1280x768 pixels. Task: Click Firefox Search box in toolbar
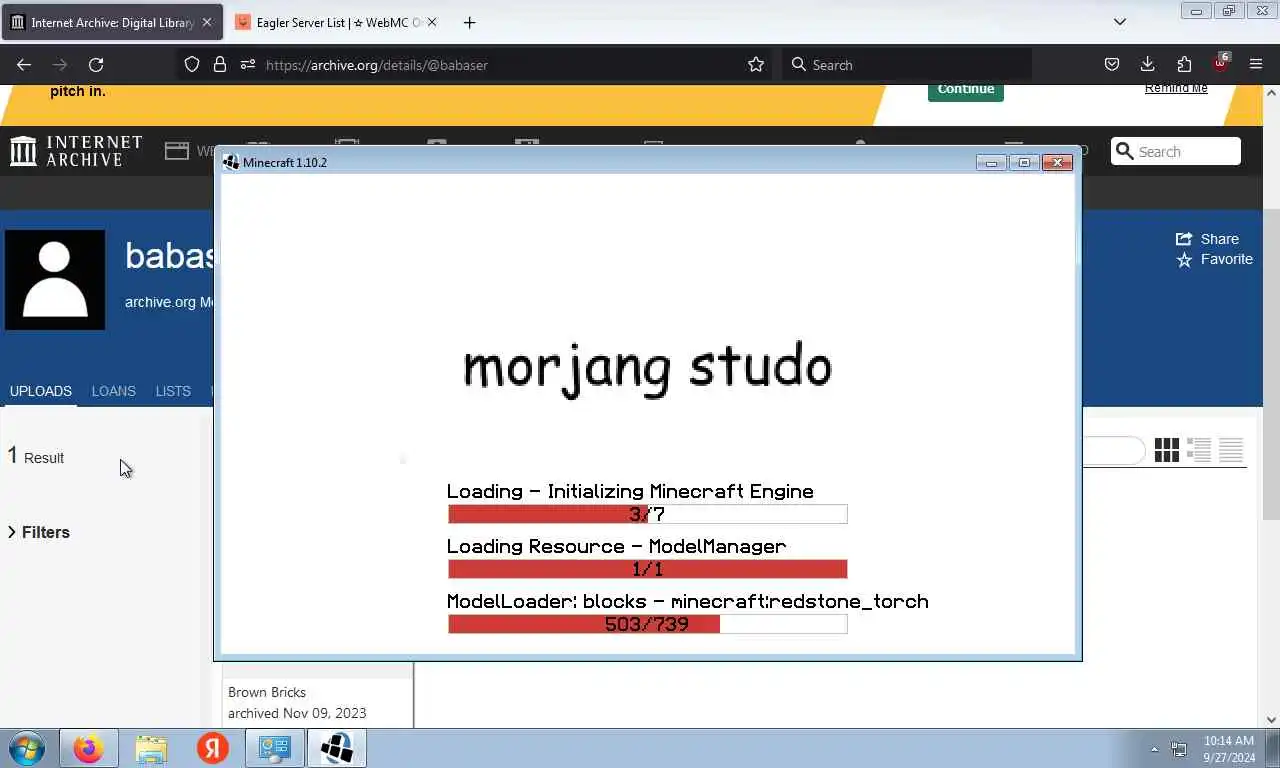[x=905, y=64]
